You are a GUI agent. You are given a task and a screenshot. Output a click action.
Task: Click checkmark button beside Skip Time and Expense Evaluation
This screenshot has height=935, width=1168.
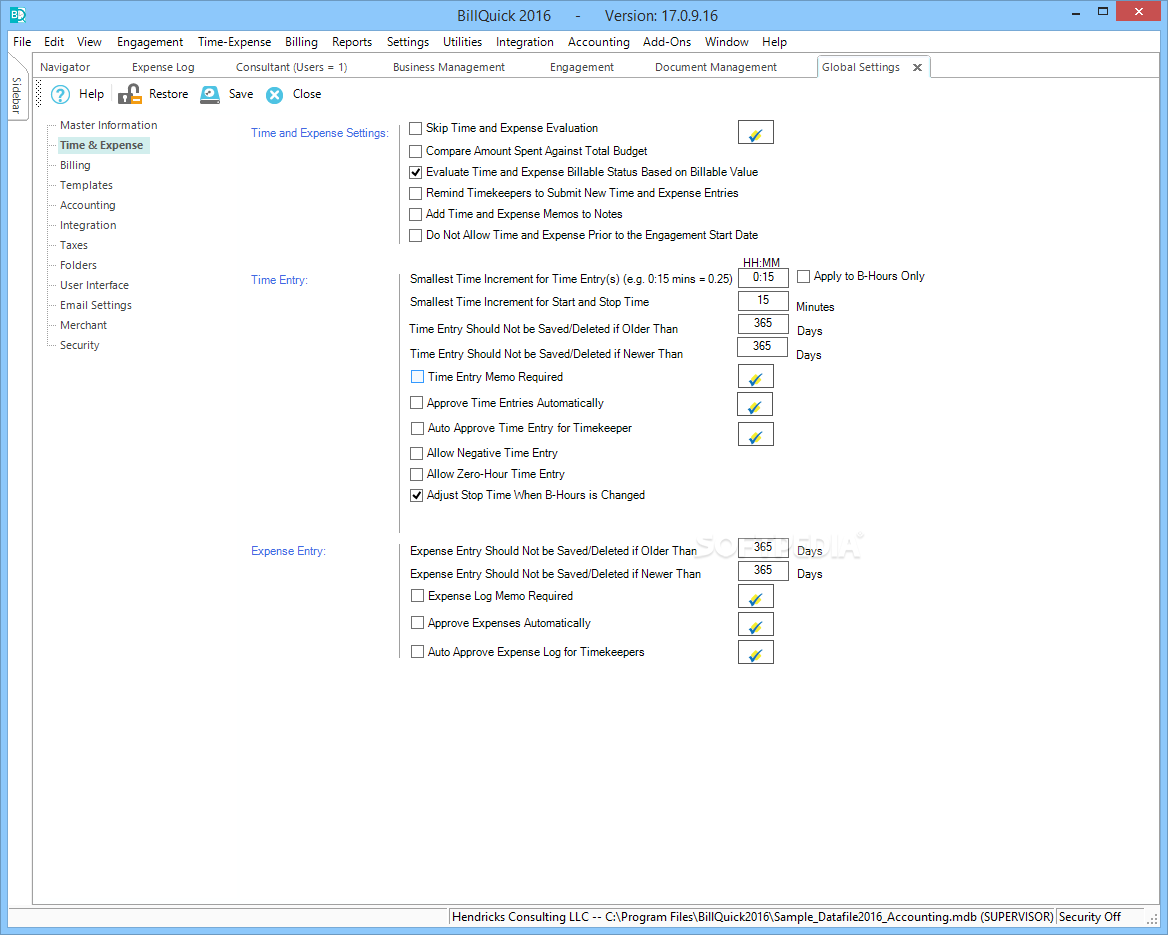755,133
